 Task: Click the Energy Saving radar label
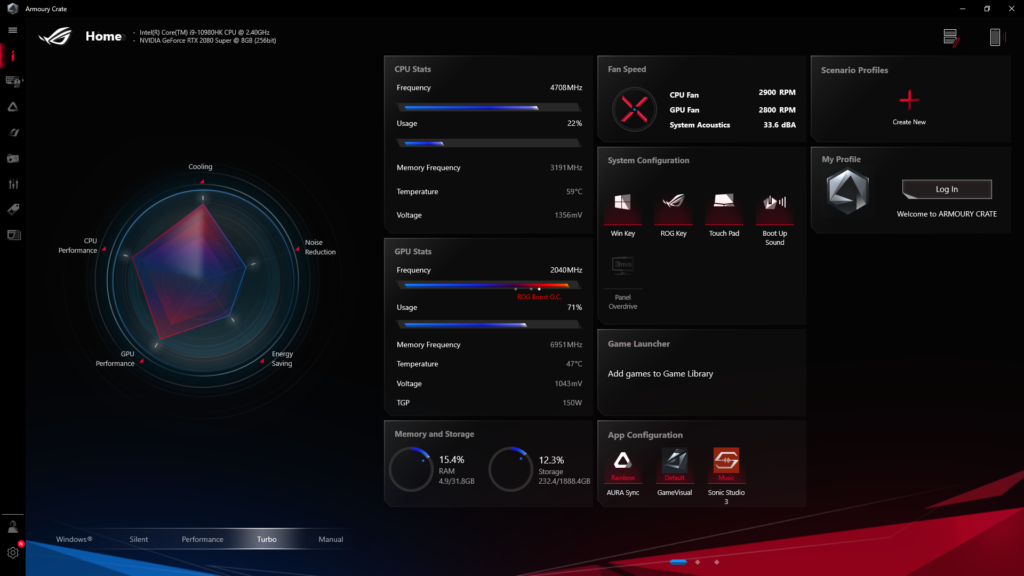click(x=282, y=359)
